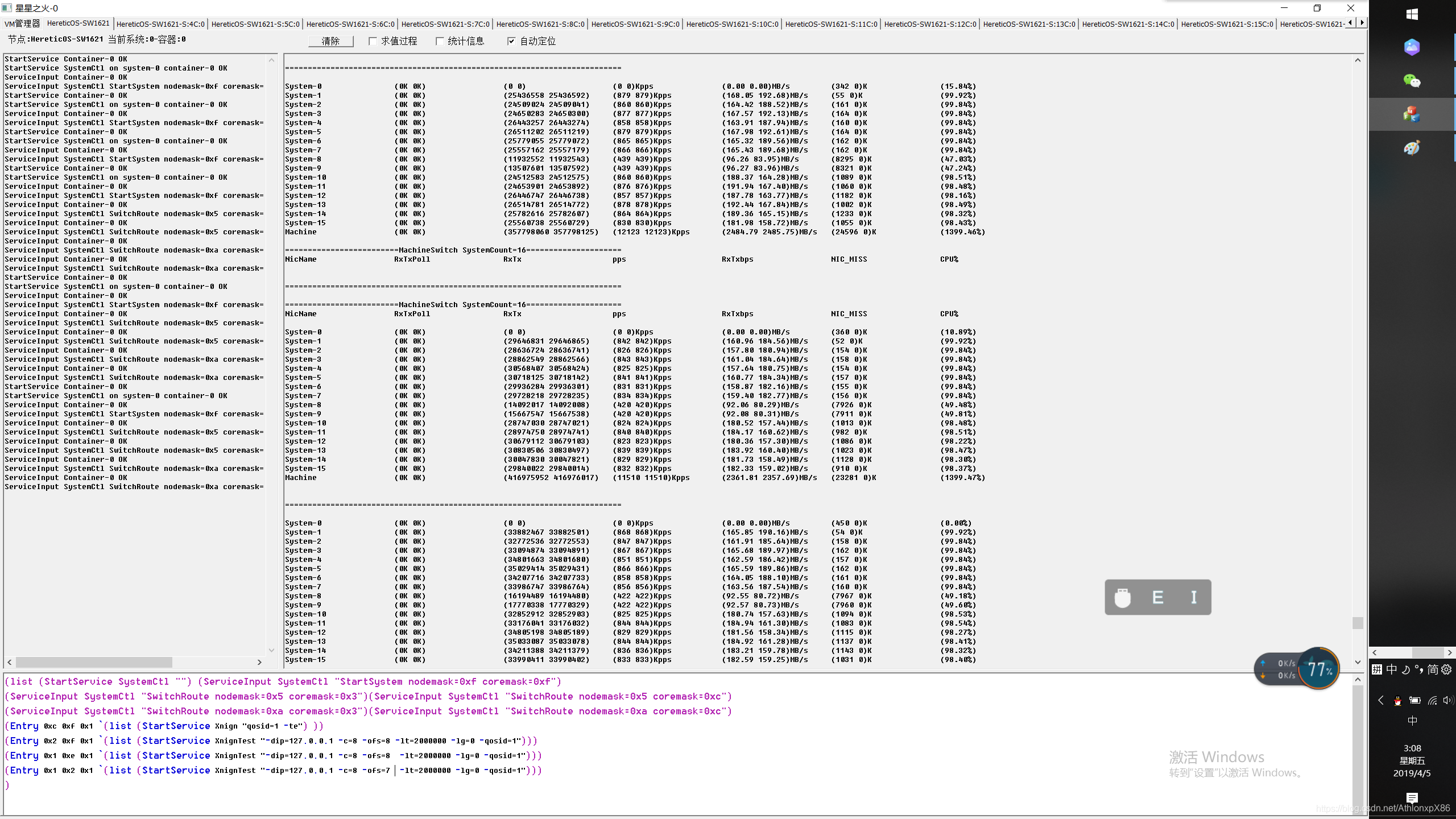The height and width of the screenshot is (819, 1456).
Task: Click the MFC blocks taskbar icon
Action: click(1412, 114)
